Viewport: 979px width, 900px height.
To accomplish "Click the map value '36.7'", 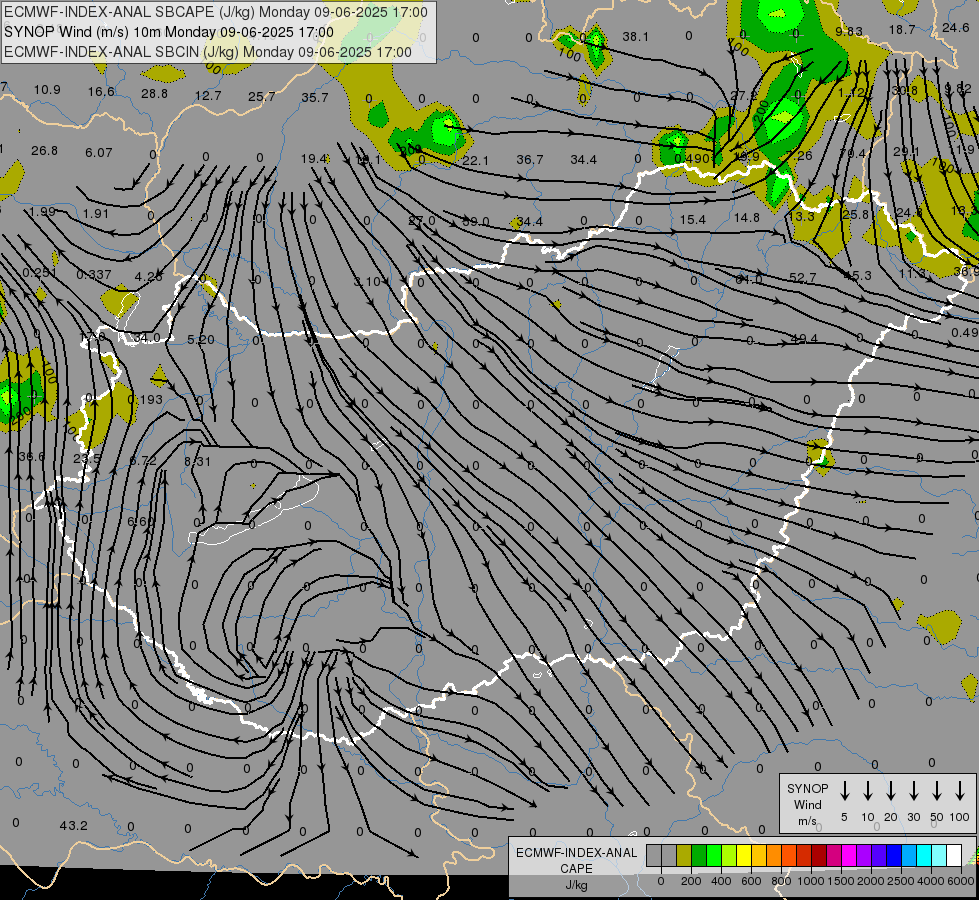I will coord(529,160).
